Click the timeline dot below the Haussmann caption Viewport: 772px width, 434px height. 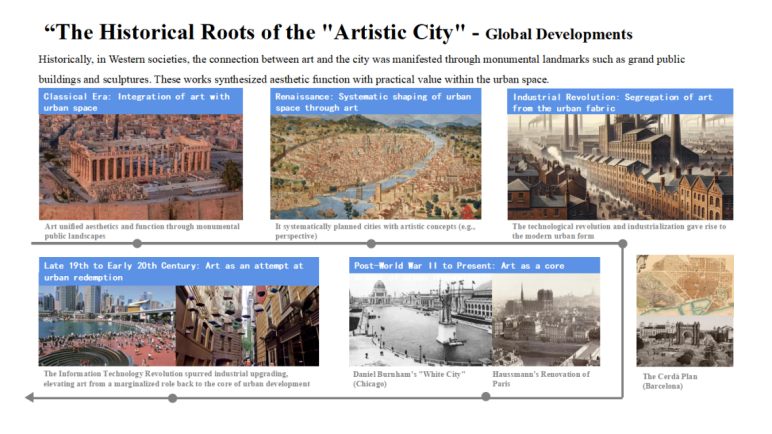[486, 397]
